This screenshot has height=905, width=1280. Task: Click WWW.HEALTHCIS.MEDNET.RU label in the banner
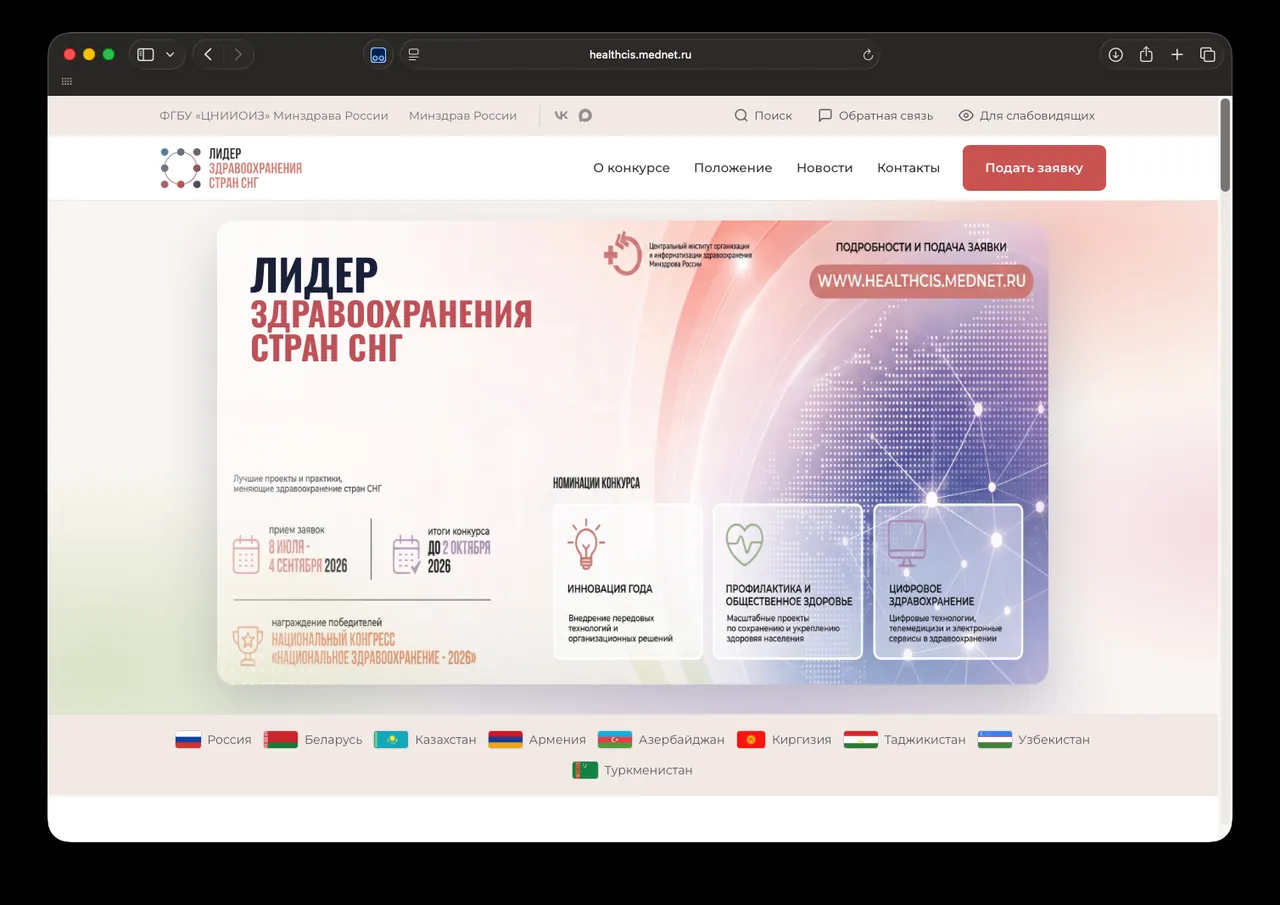click(x=922, y=282)
